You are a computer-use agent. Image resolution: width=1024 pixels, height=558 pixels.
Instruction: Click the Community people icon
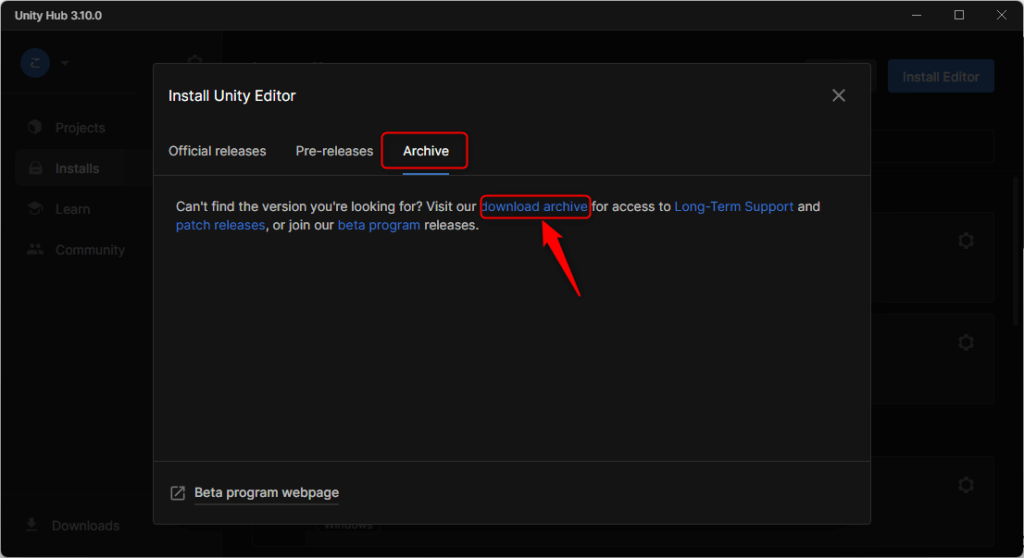36,250
